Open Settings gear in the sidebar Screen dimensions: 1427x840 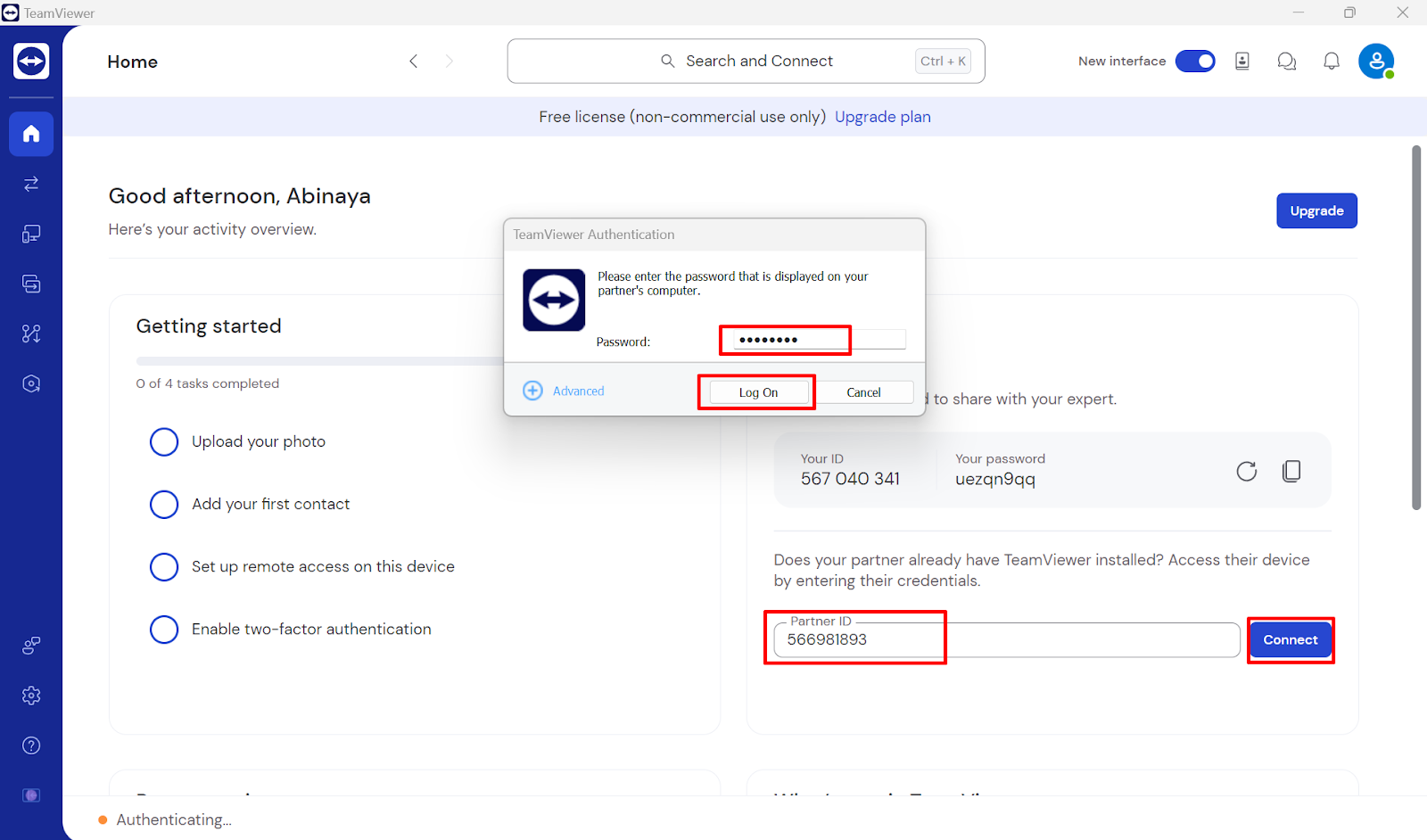pos(31,696)
